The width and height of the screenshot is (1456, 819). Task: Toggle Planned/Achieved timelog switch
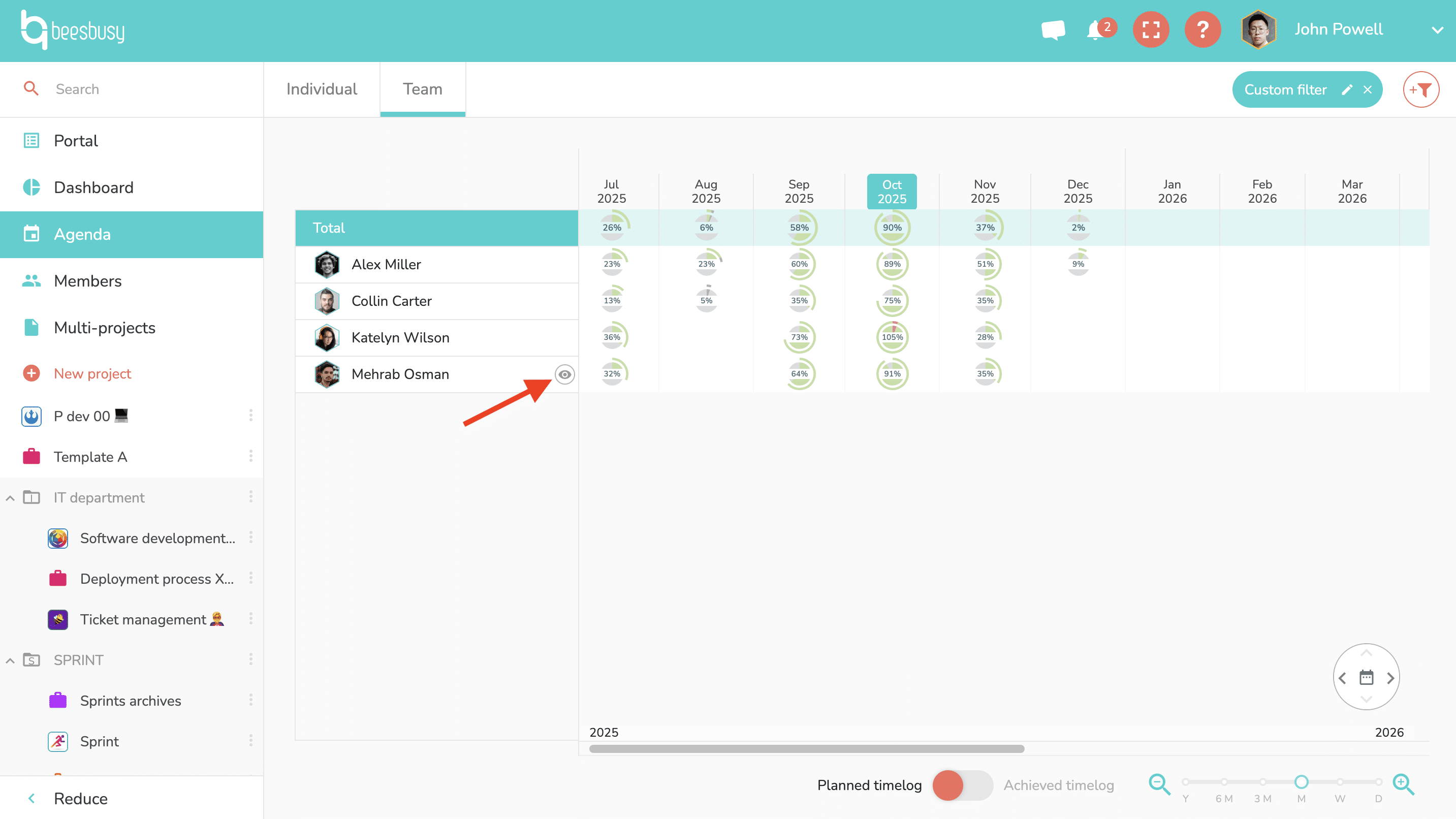[x=962, y=785]
